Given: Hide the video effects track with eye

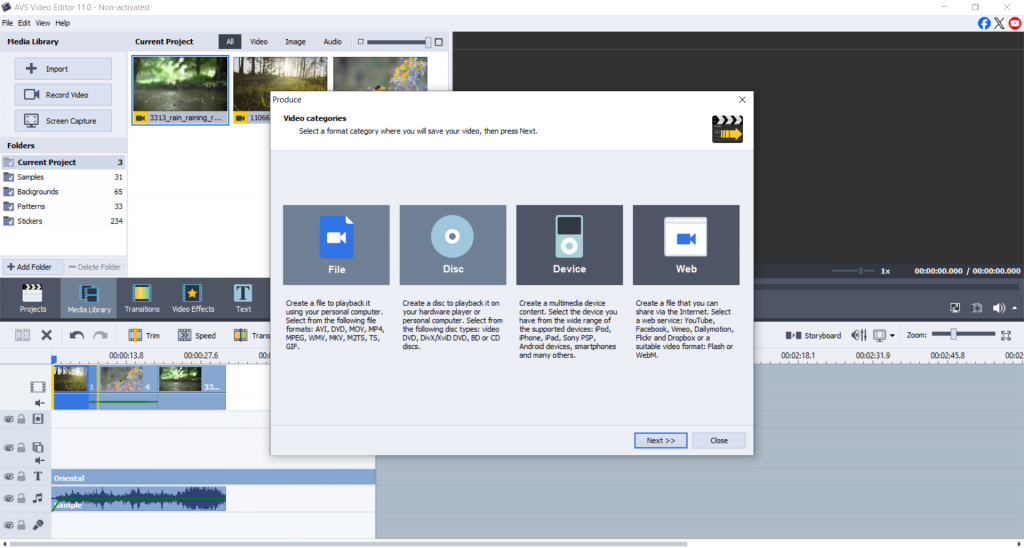Looking at the screenshot, I should (x=8, y=419).
